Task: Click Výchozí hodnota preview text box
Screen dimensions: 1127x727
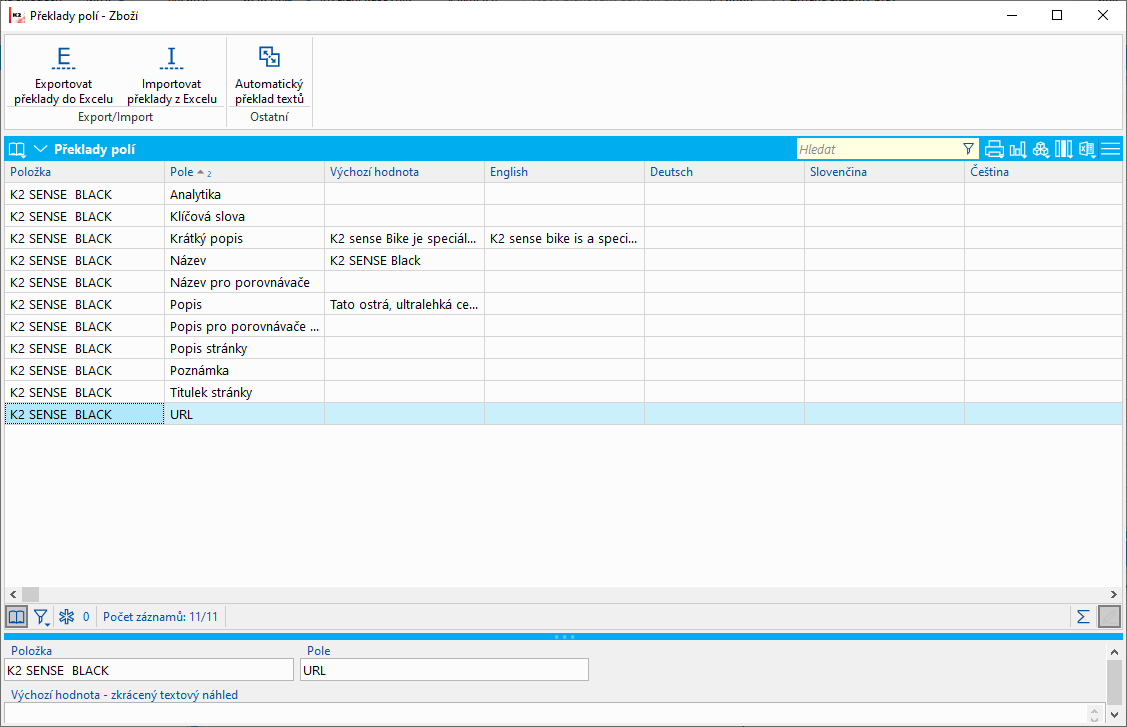Action: click(x=553, y=713)
